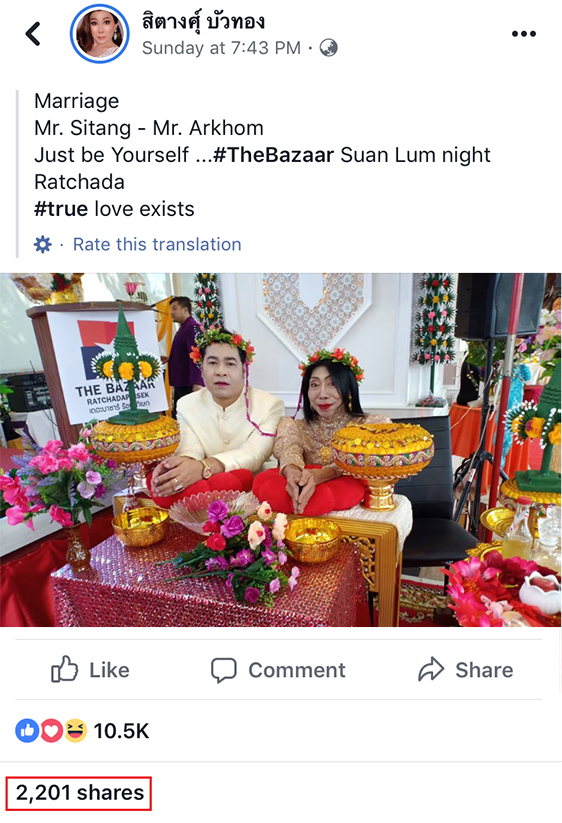Click the blue Like reaction icon
The image size is (562, 823).
pyautogui.click(x=27, y=731)
